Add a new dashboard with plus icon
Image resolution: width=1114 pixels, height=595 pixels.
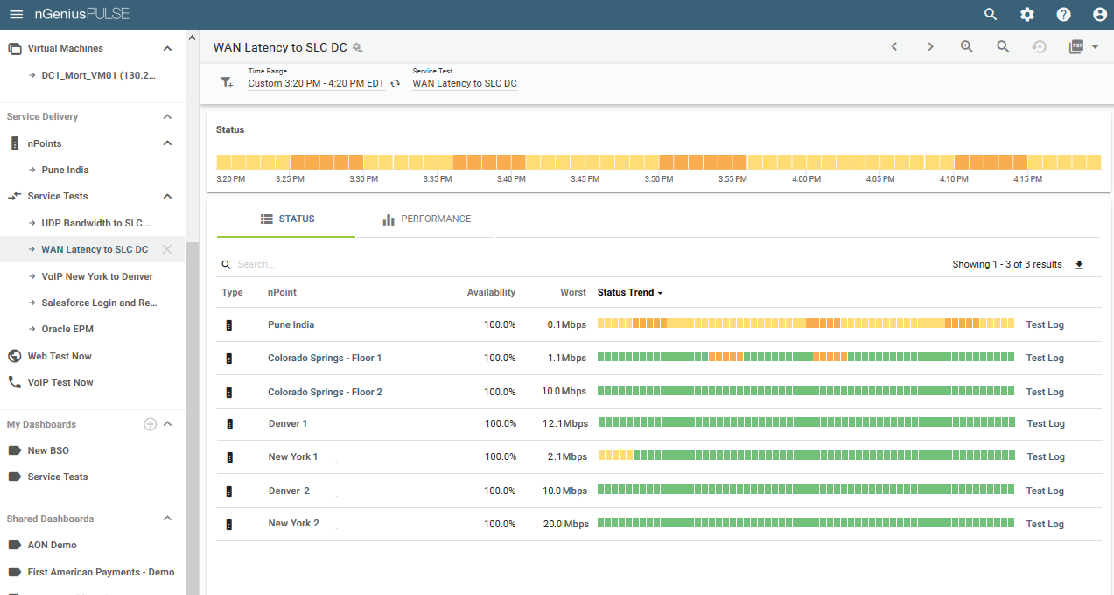[x=150, y=424]
